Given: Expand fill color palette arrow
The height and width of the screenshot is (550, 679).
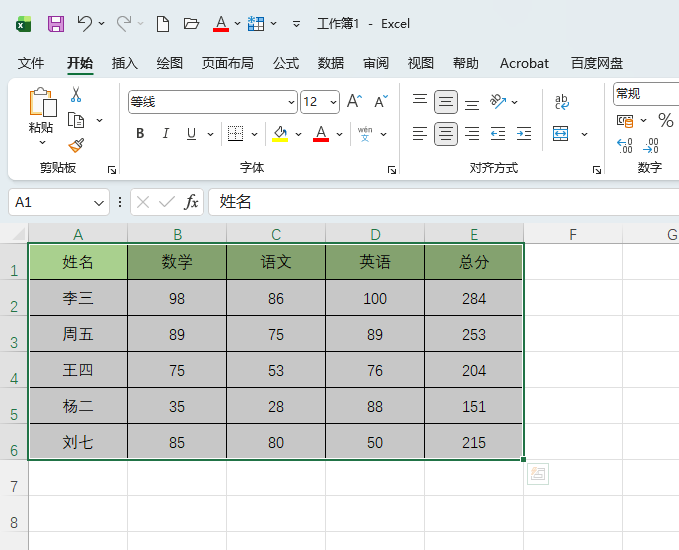Looking at the screenshot, I should pos(298,134).
